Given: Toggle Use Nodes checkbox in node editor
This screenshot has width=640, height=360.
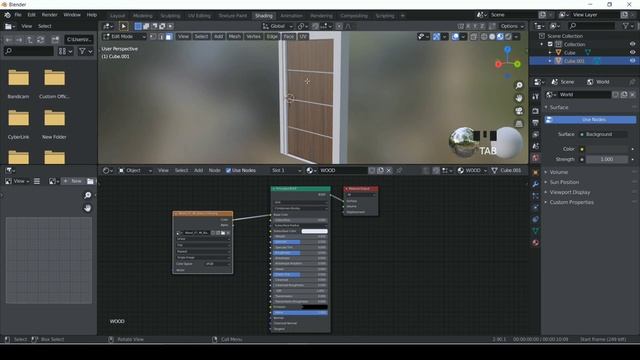Looking at the screenshot, I should click(228, 170).
